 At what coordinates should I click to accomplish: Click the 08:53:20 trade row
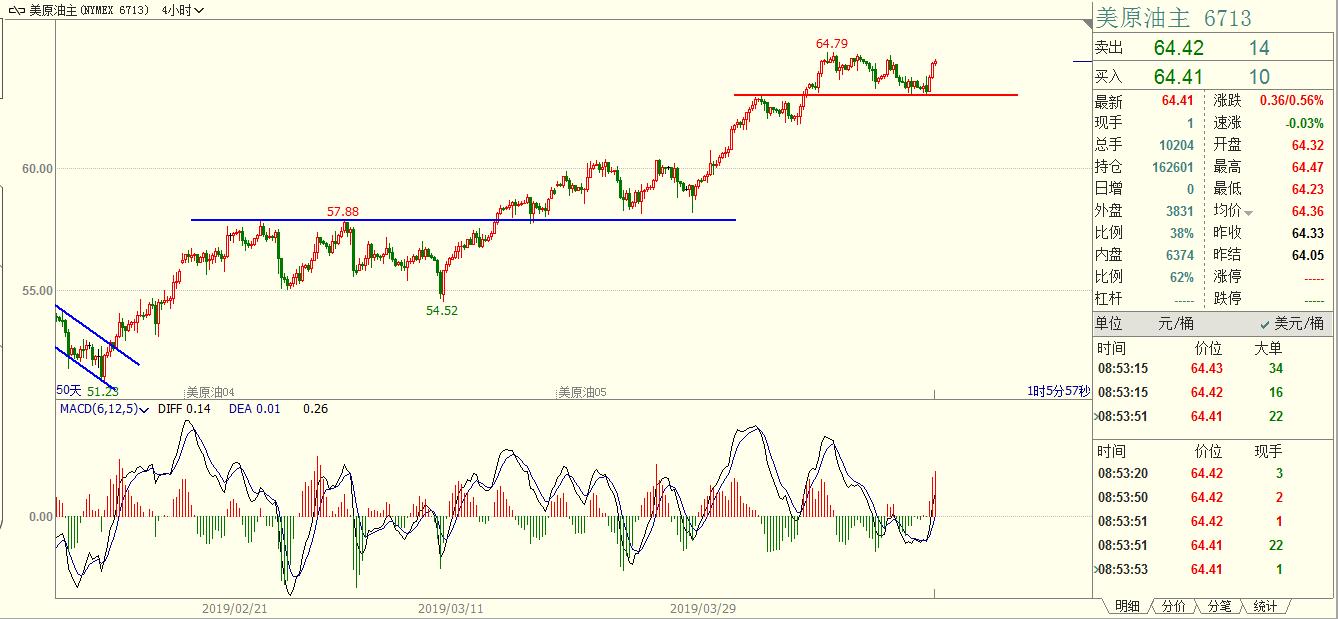(1214, 474)
